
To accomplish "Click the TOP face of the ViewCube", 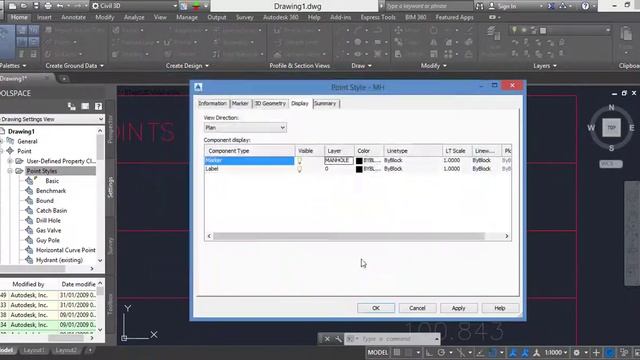I will 611,128.
